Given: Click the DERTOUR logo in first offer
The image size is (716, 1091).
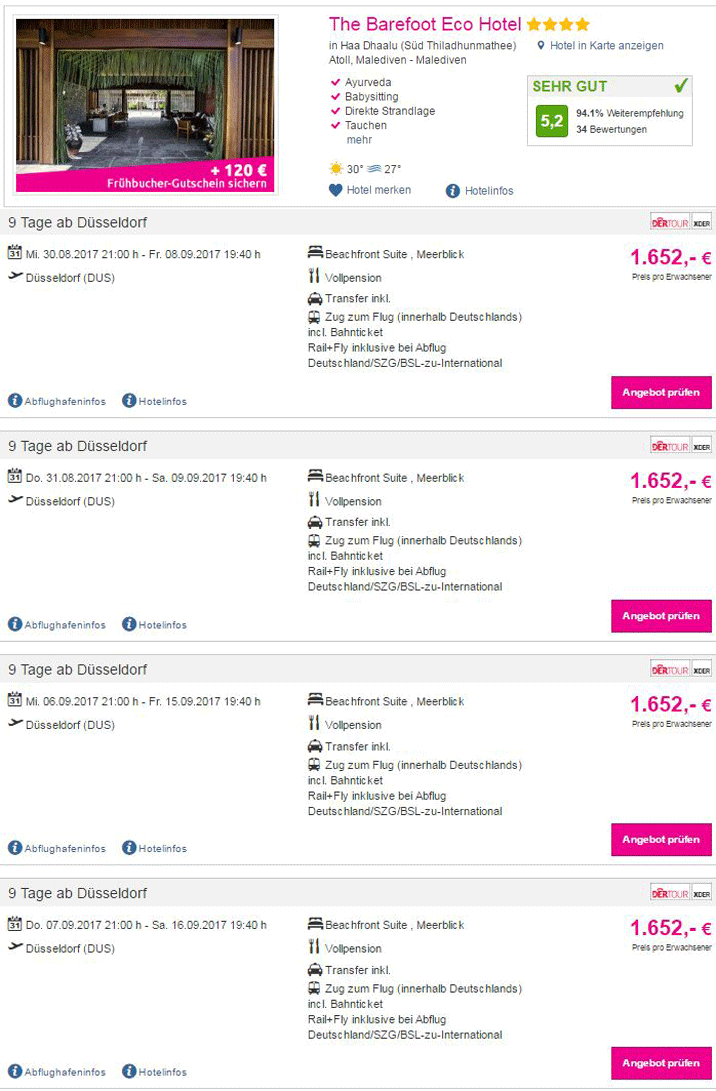Looking at the screenshot, I should click(x=669, y=222).
